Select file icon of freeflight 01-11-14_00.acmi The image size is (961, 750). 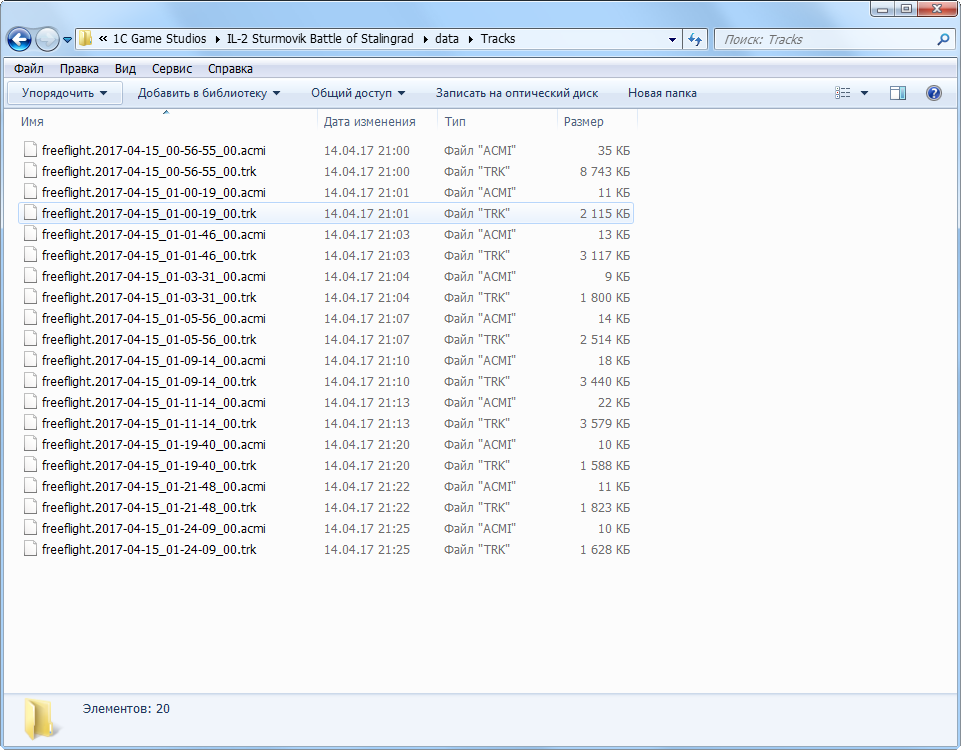[30, 401]
